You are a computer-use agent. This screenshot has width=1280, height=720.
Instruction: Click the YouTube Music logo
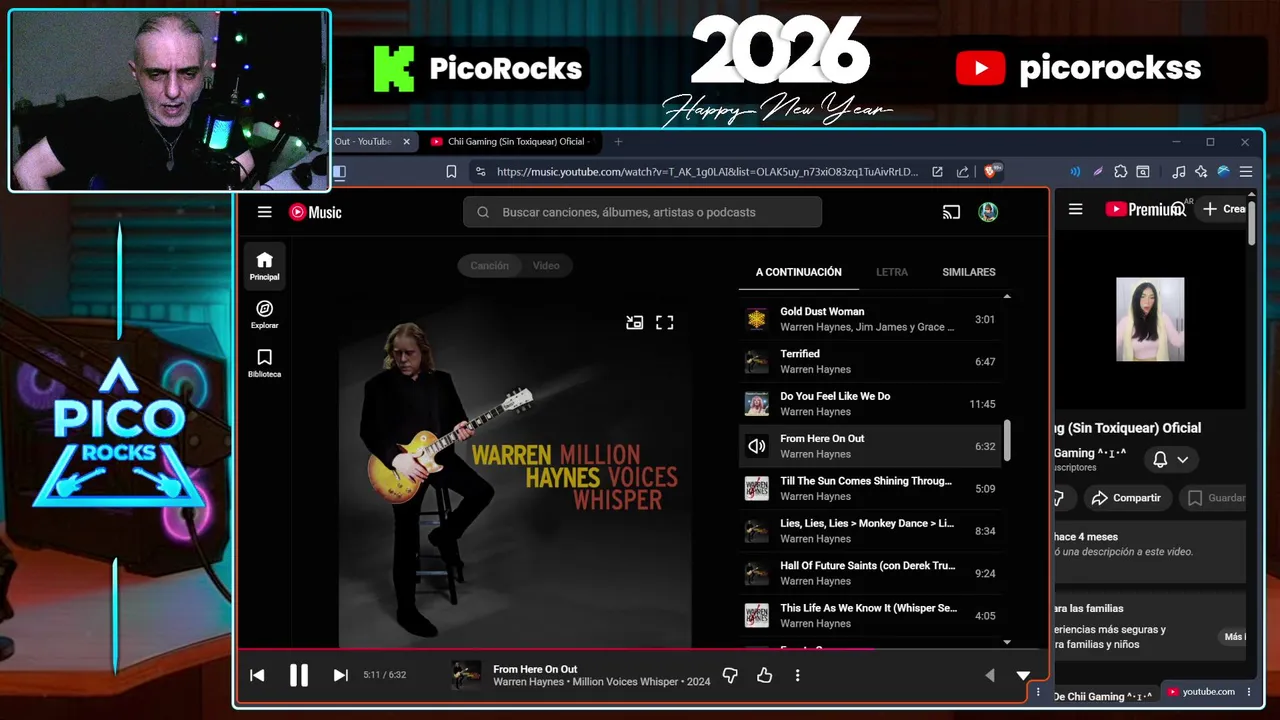(x=315, y=212)
